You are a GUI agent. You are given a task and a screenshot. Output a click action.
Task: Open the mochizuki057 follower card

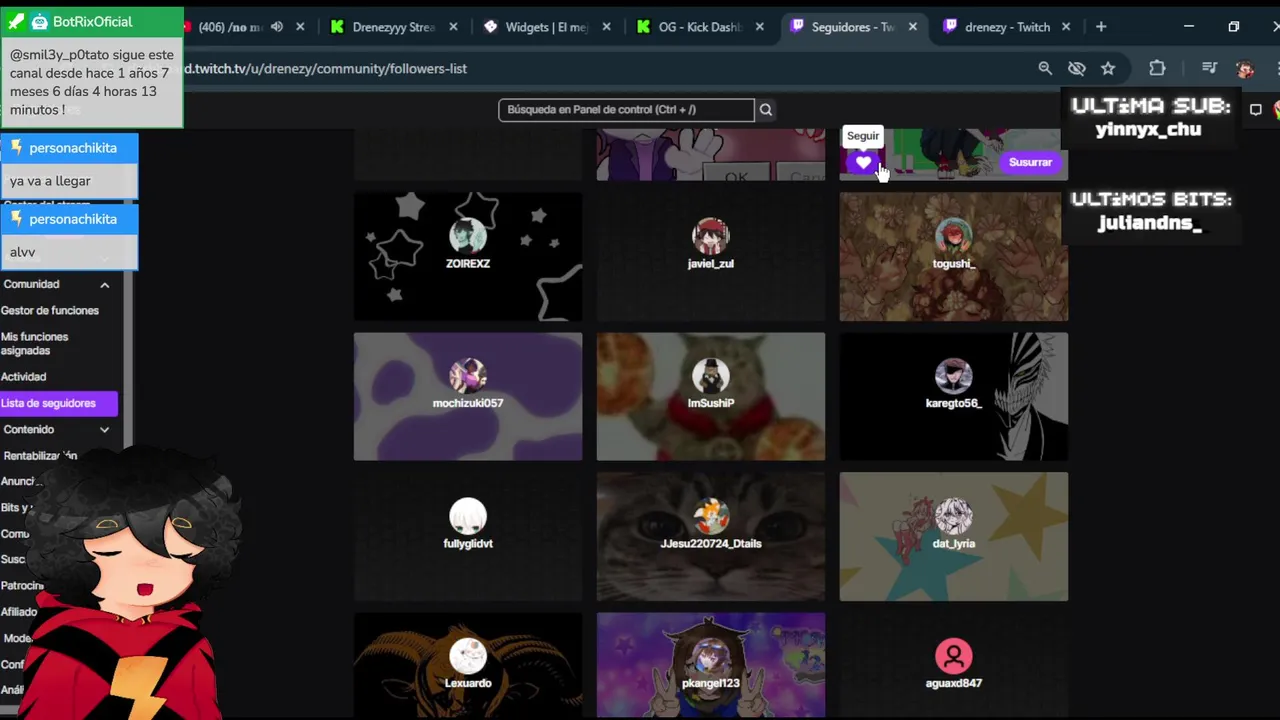468,397
